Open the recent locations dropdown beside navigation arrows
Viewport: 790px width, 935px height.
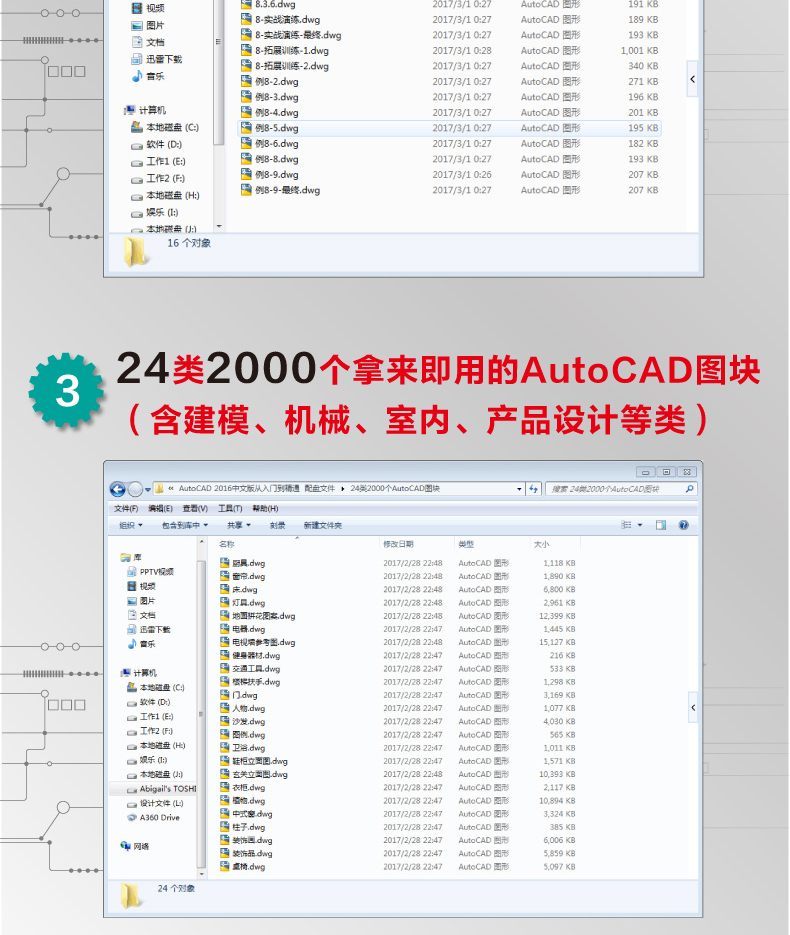[x=148, y=490]
